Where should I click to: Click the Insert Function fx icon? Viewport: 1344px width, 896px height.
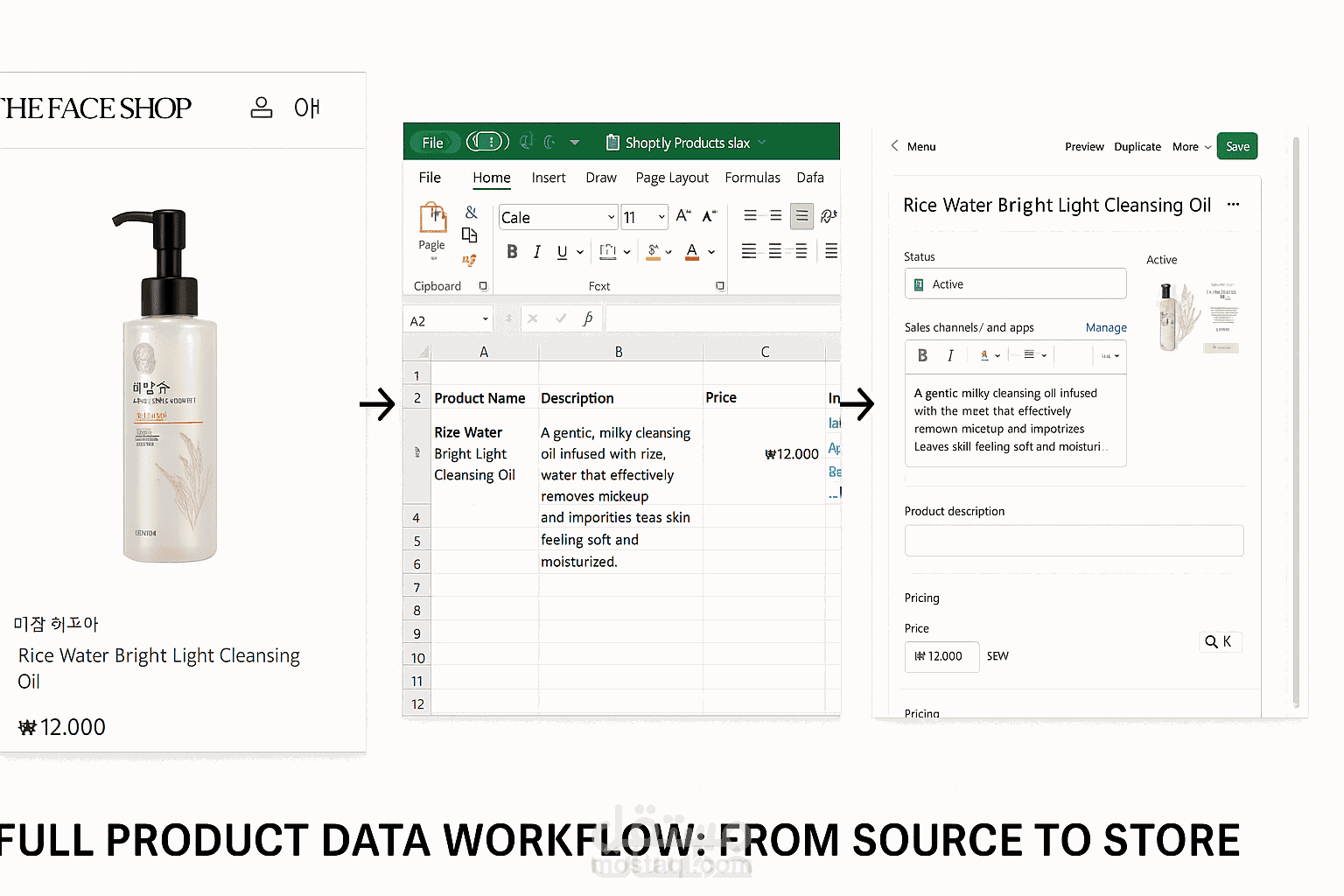click(587, 319)
